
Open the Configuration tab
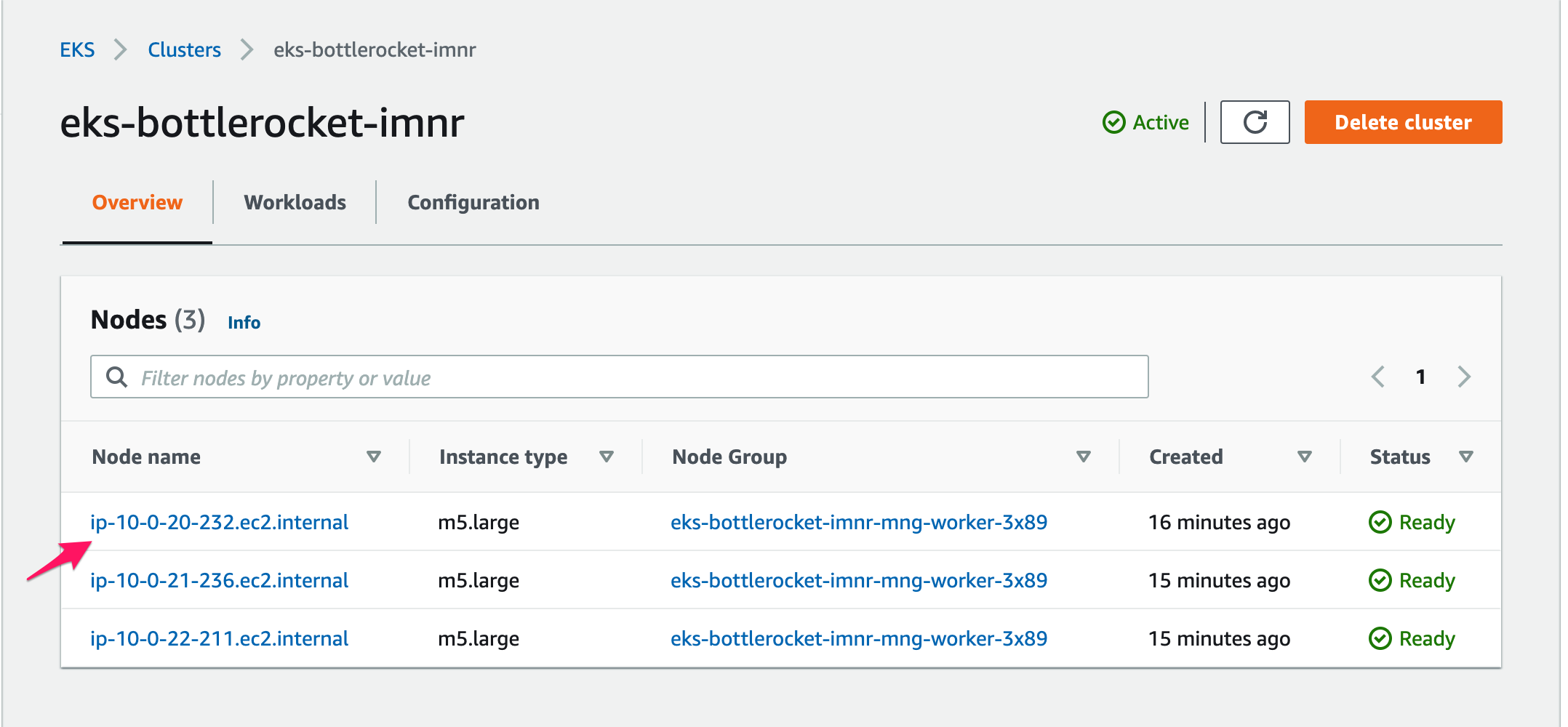coord(473,202)
